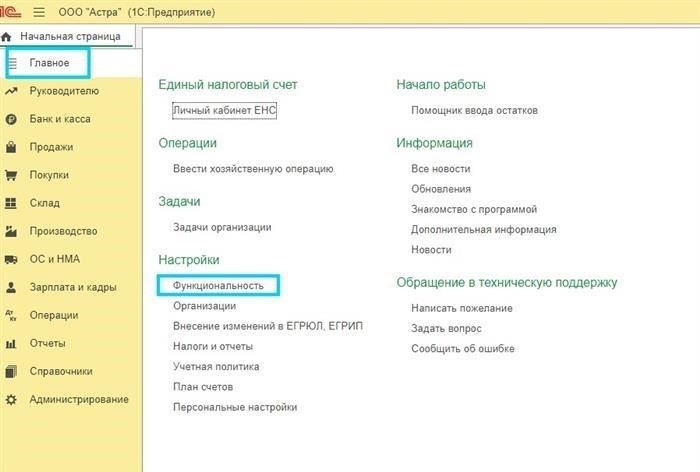Launch Помощник ввода остатков
The height and width of the screenshot is (472, 700).
(475, 111)
